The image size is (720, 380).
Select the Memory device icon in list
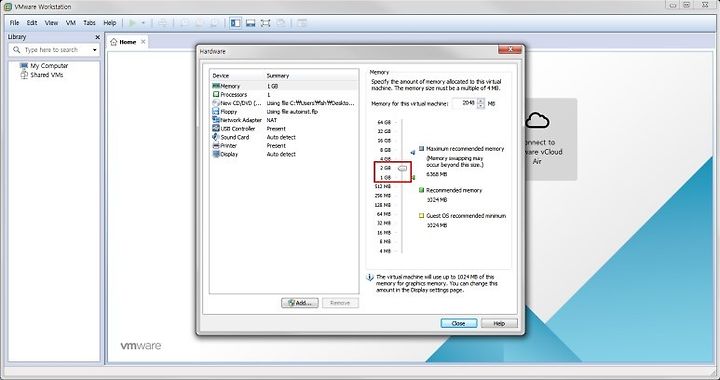(216, 86)
